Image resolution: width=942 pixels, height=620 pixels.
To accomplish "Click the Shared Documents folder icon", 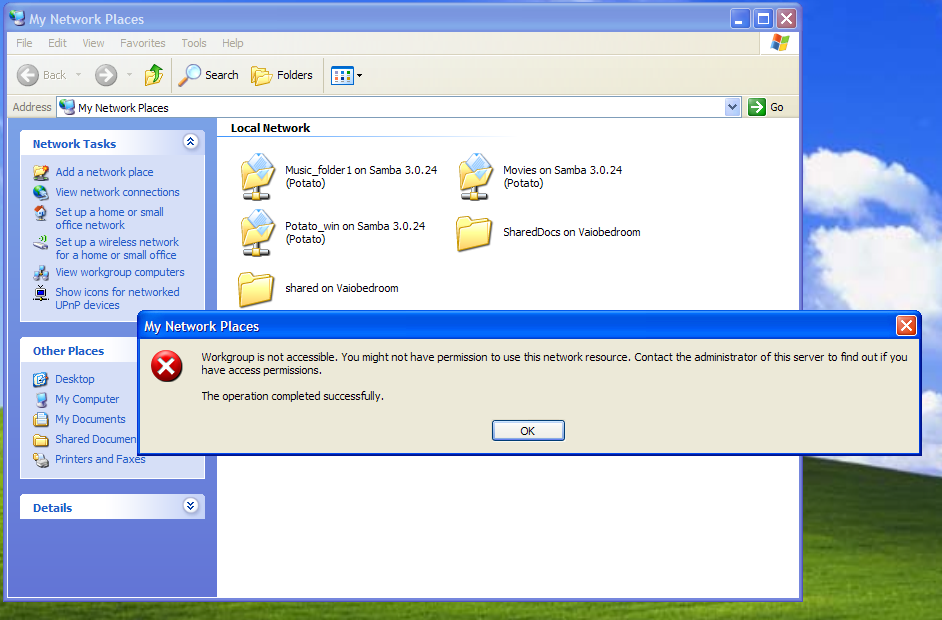I will (41, 440).
